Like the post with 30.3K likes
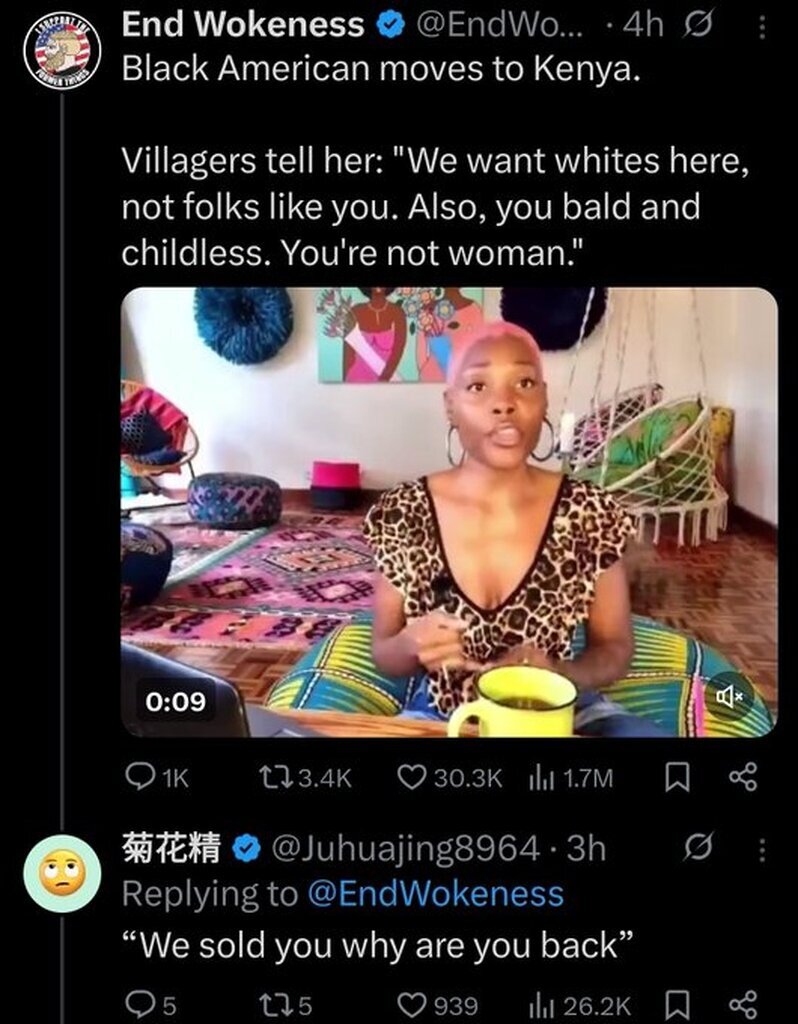This screenshot has height=1024, width=798. pyautogui.click(x=450, y=777)
